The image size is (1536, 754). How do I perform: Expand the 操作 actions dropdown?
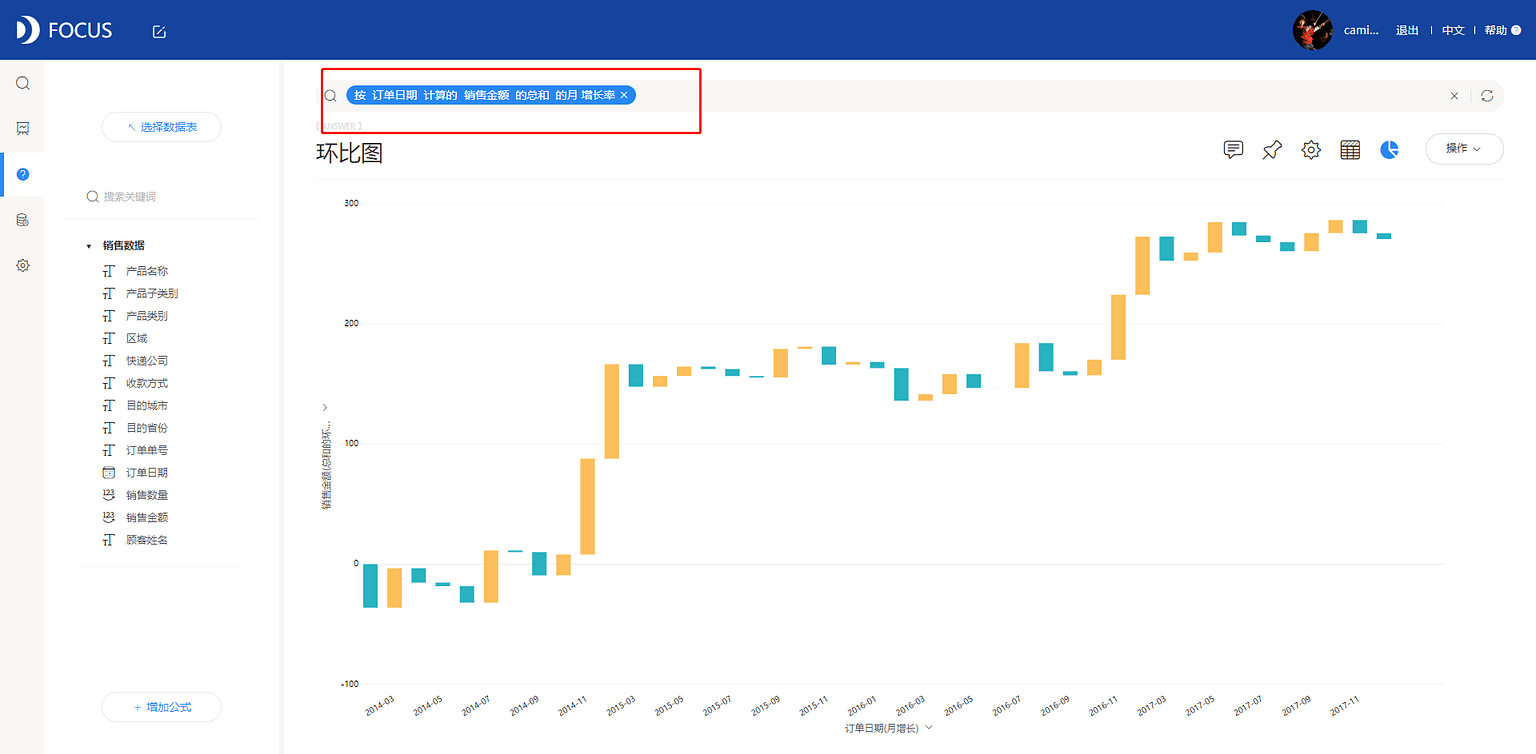[x=1463, y=148]
